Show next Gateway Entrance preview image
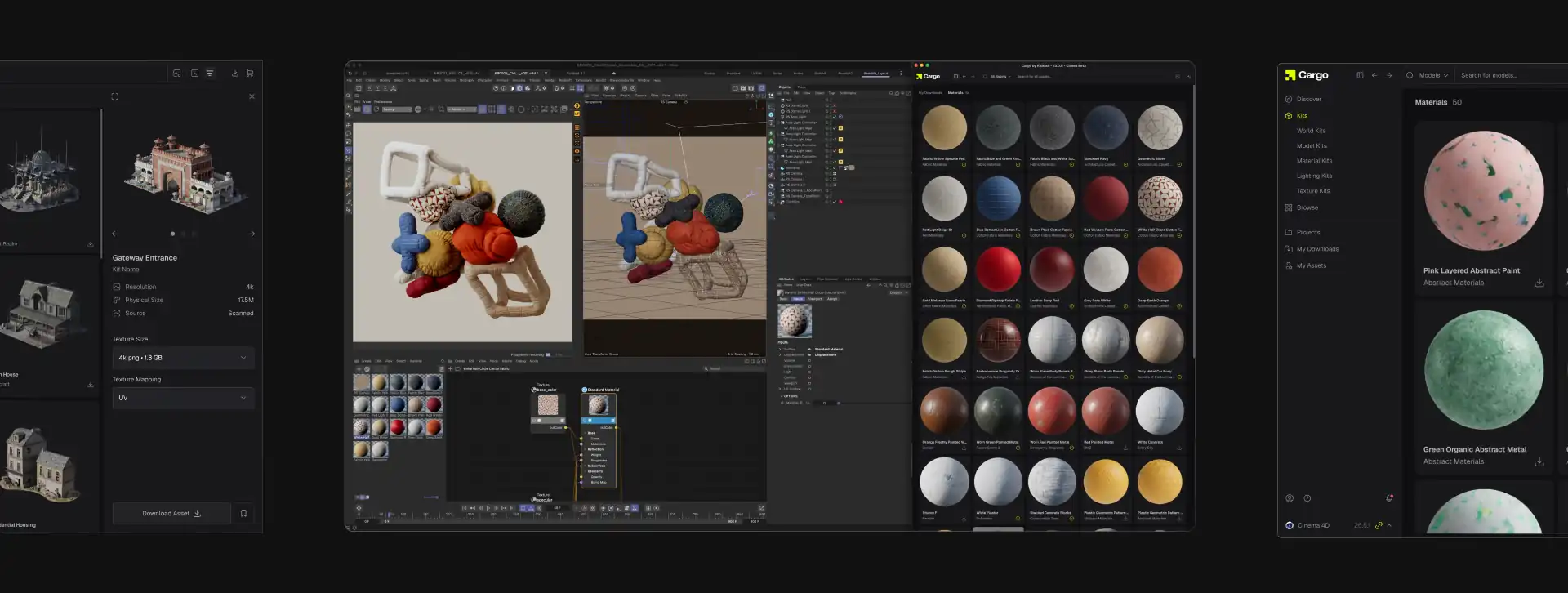This screenshot has height=593, width=1568. tap(252, 234)
